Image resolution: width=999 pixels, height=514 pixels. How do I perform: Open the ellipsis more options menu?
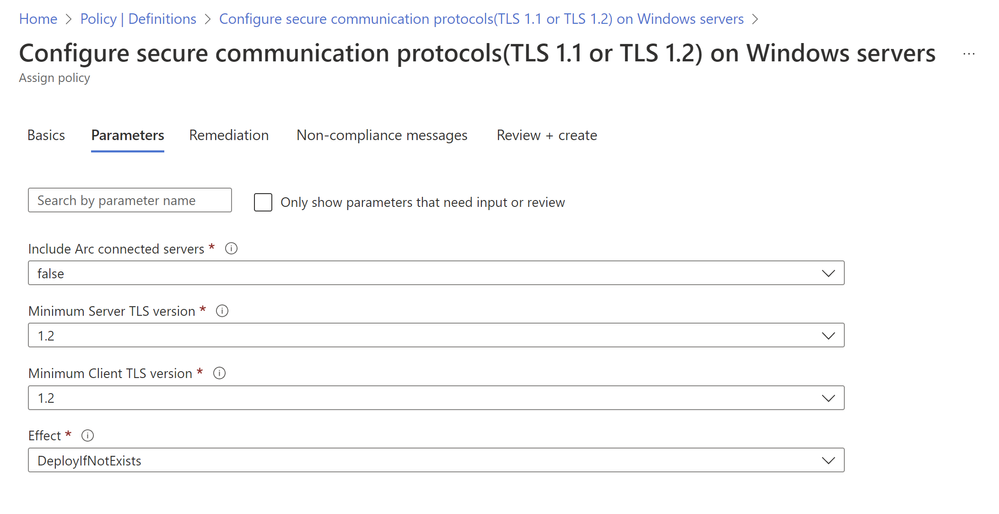point(968,54)
